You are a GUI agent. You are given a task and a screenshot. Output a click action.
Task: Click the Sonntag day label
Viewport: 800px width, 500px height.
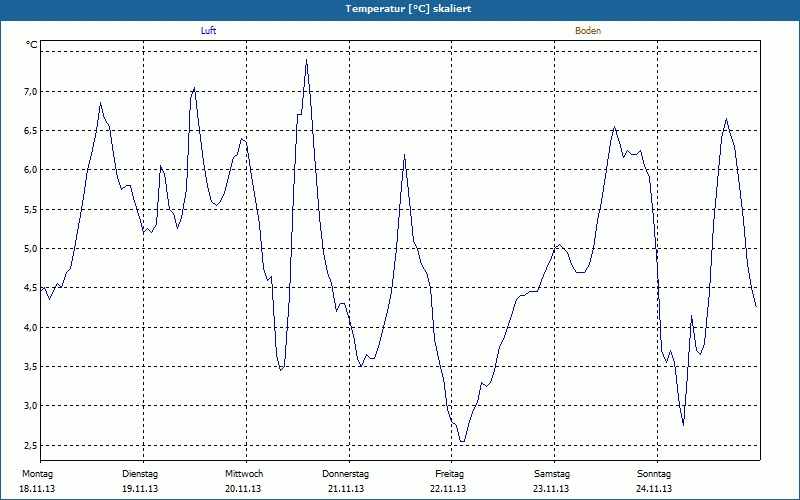tap(654, 474)
